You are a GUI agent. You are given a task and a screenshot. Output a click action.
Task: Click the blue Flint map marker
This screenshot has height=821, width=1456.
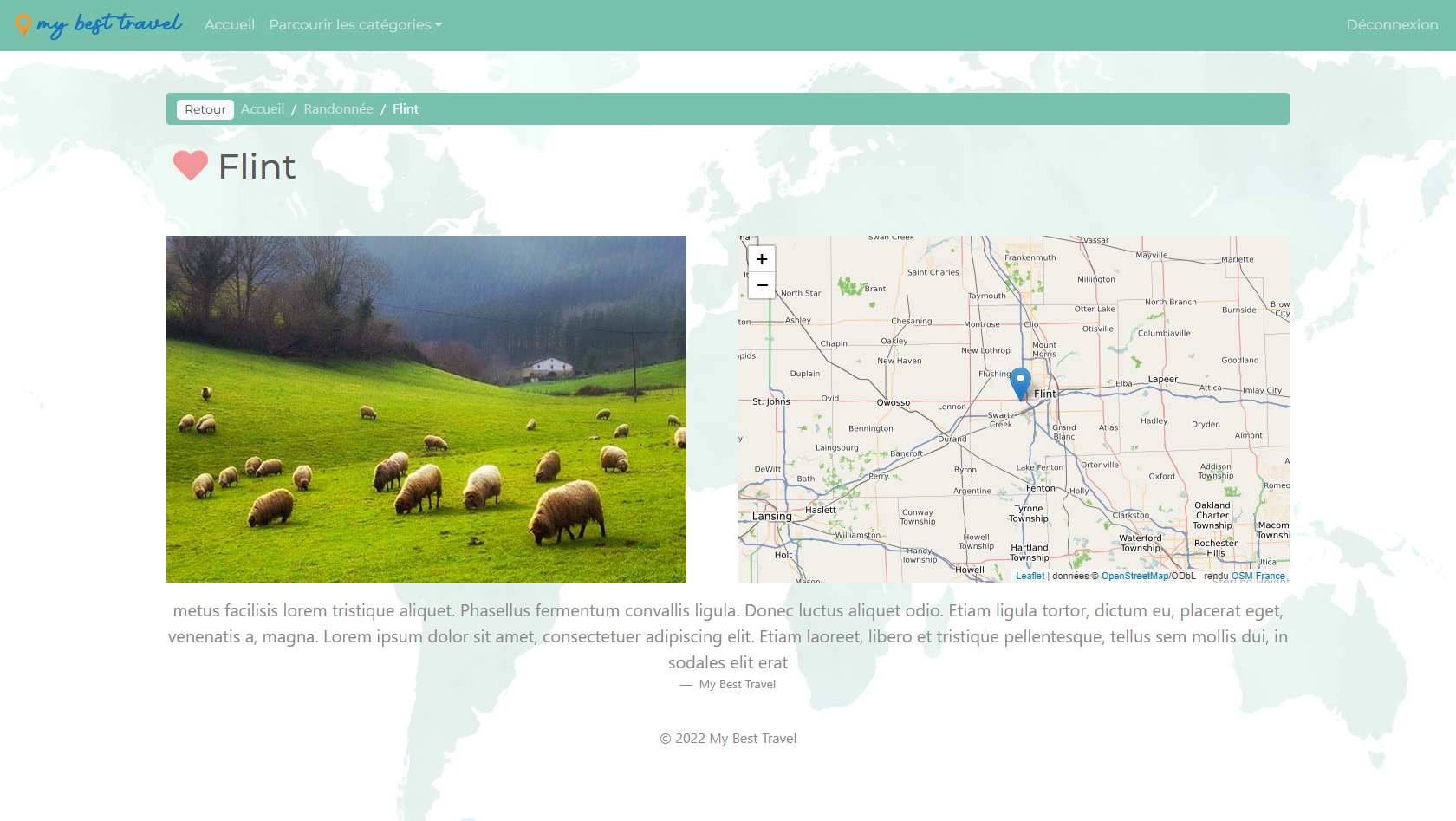point(1021,381)
